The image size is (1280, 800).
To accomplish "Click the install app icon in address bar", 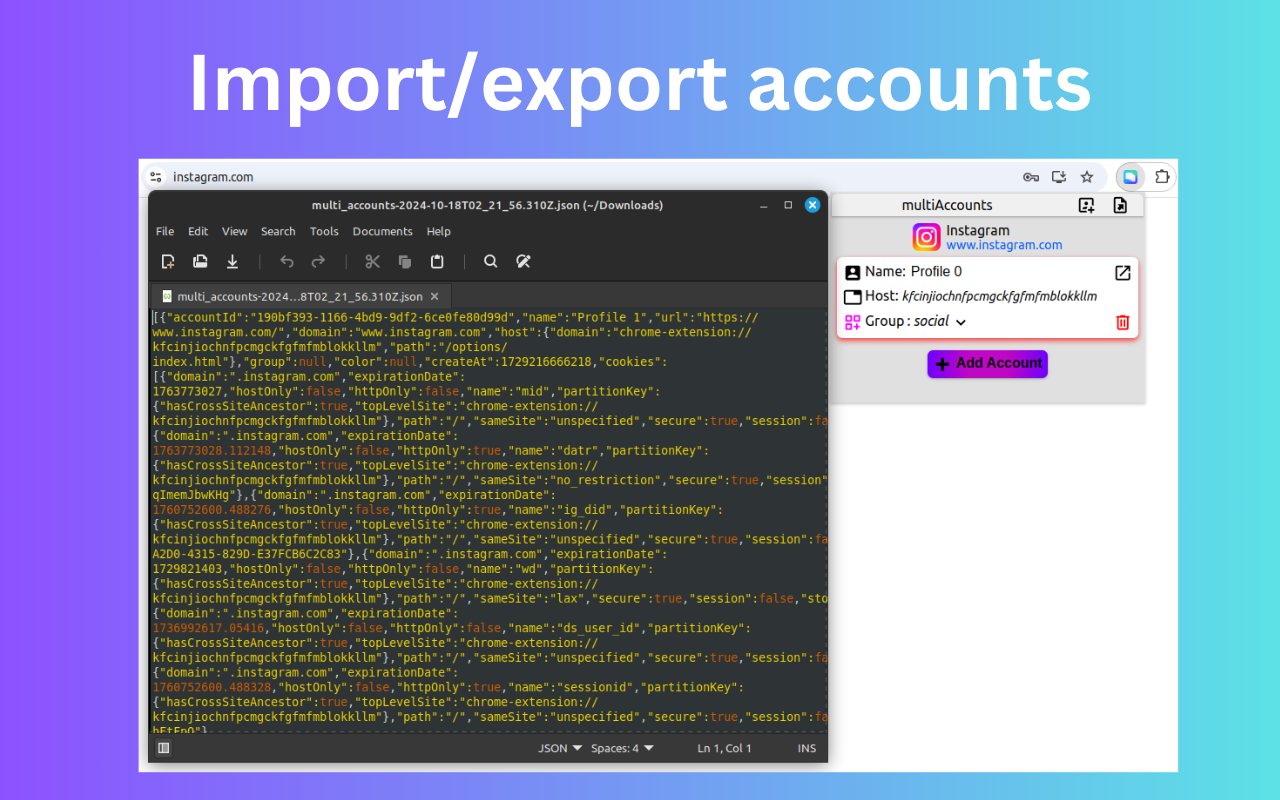I will tap(1059, 177).
